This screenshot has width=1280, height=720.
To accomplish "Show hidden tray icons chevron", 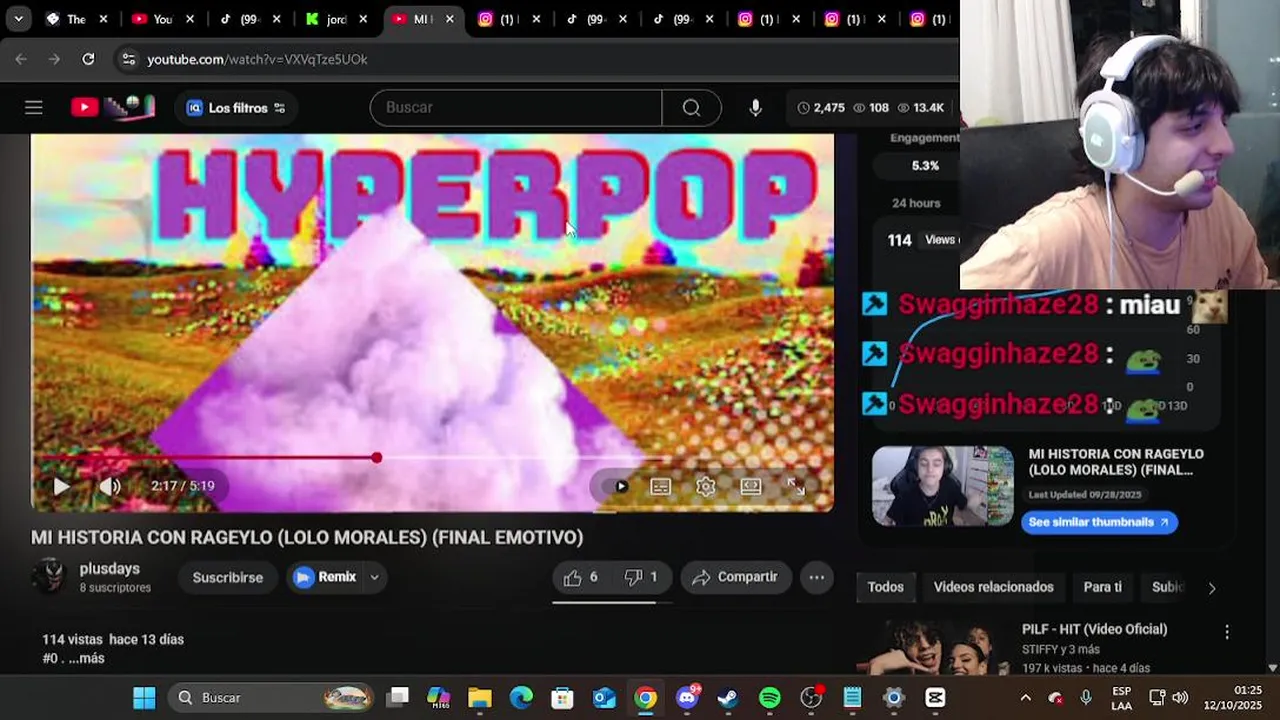I will coord(1025,697).
